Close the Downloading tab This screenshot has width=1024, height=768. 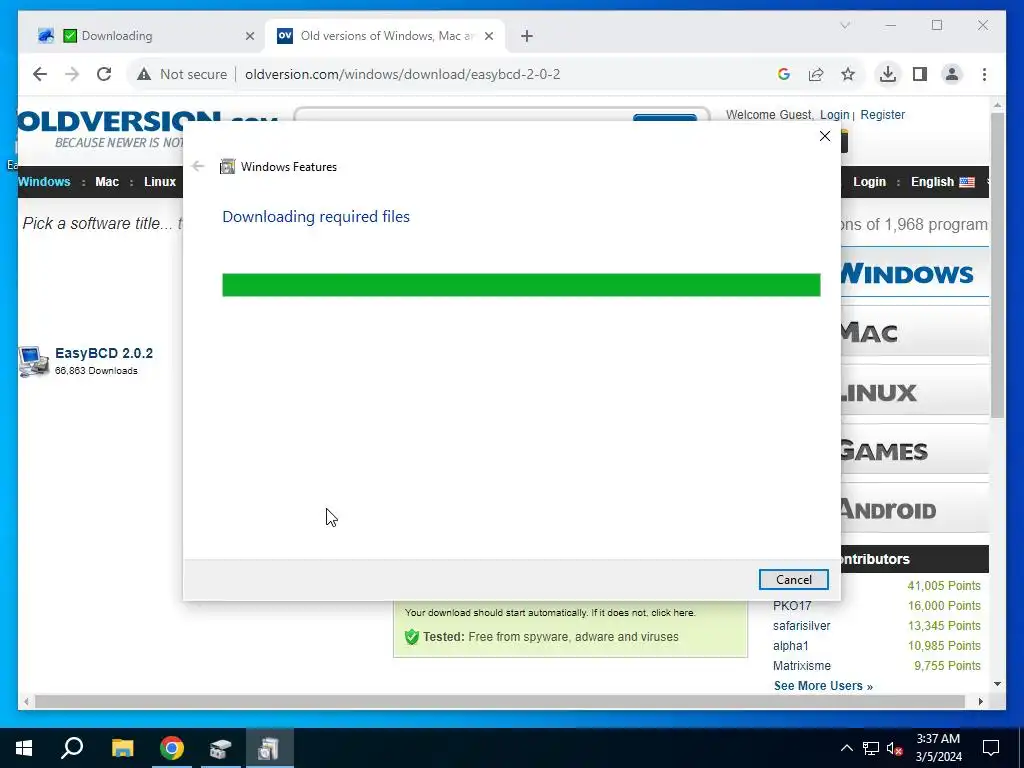coord(249,36)
